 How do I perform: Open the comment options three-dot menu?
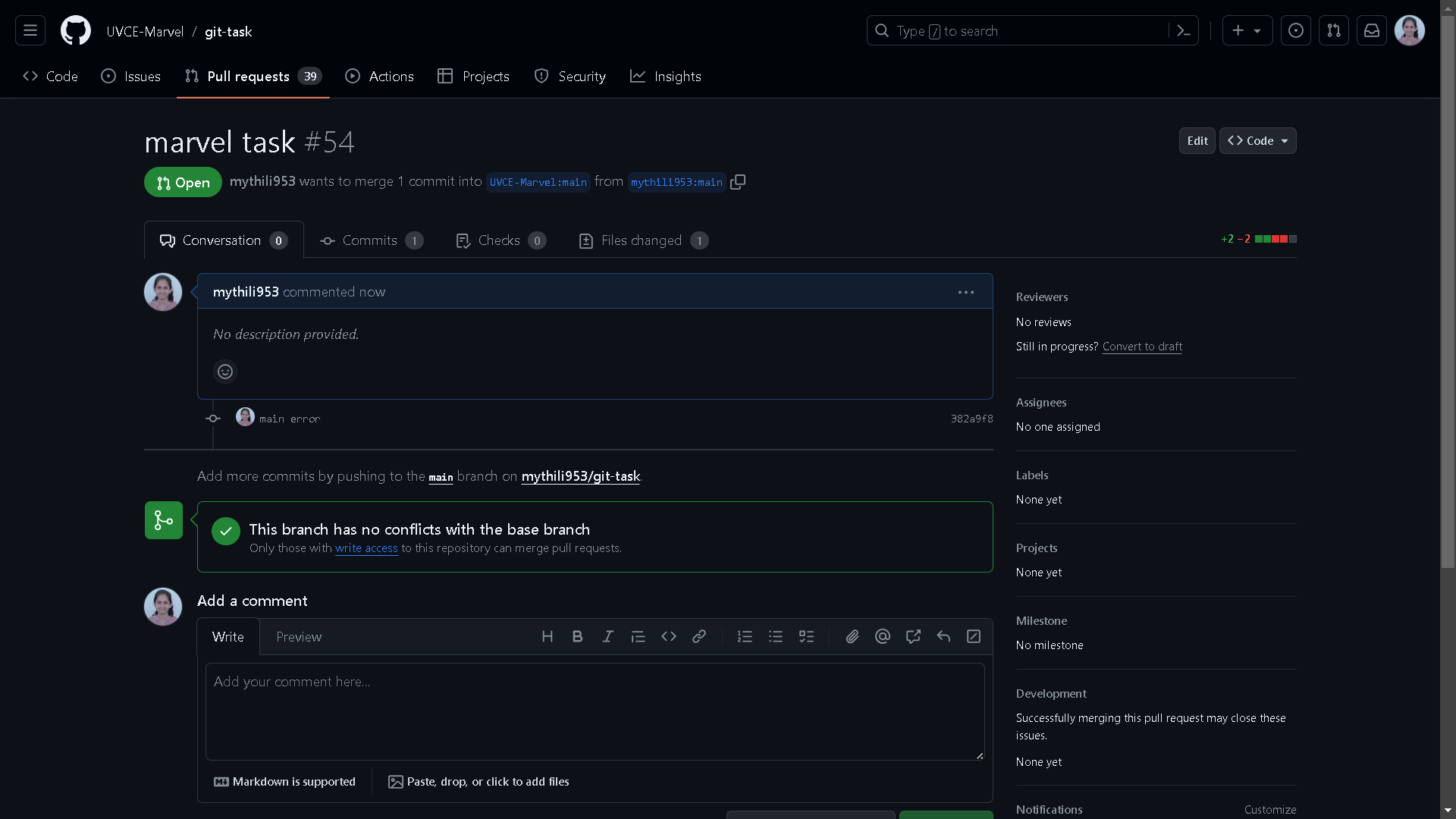click(966, 292)
